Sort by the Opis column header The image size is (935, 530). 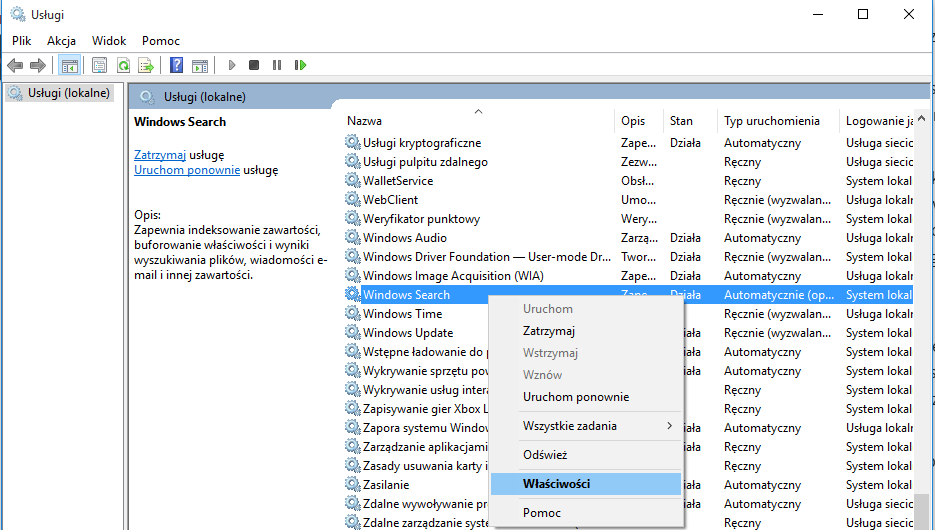click(639, 120)
